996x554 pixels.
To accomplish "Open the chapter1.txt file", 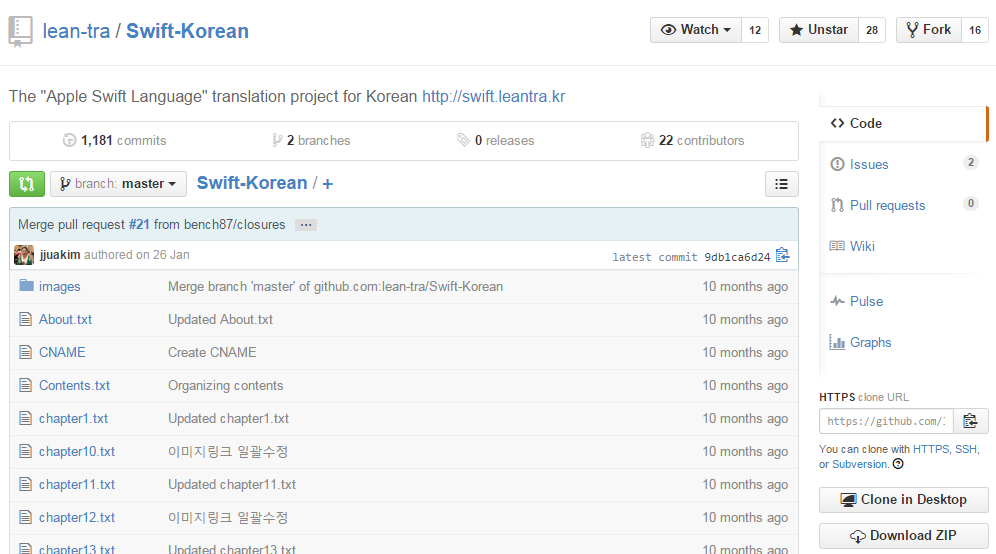I will (74, 419).
